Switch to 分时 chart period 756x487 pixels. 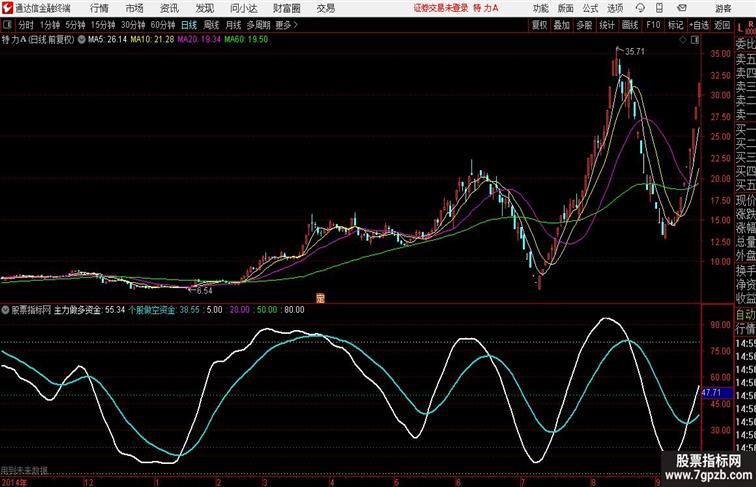(x=26, y=25)
